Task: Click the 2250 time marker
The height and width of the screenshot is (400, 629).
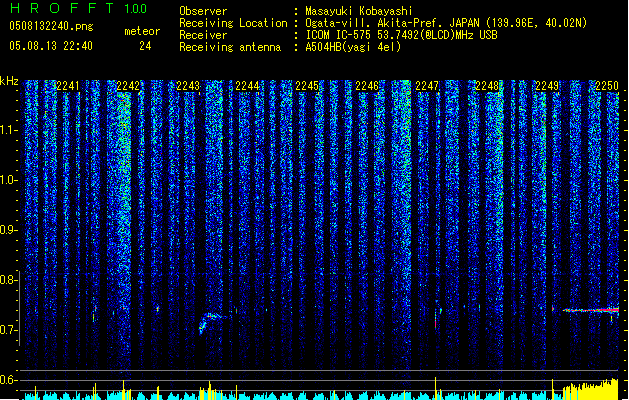Action: 607,86
